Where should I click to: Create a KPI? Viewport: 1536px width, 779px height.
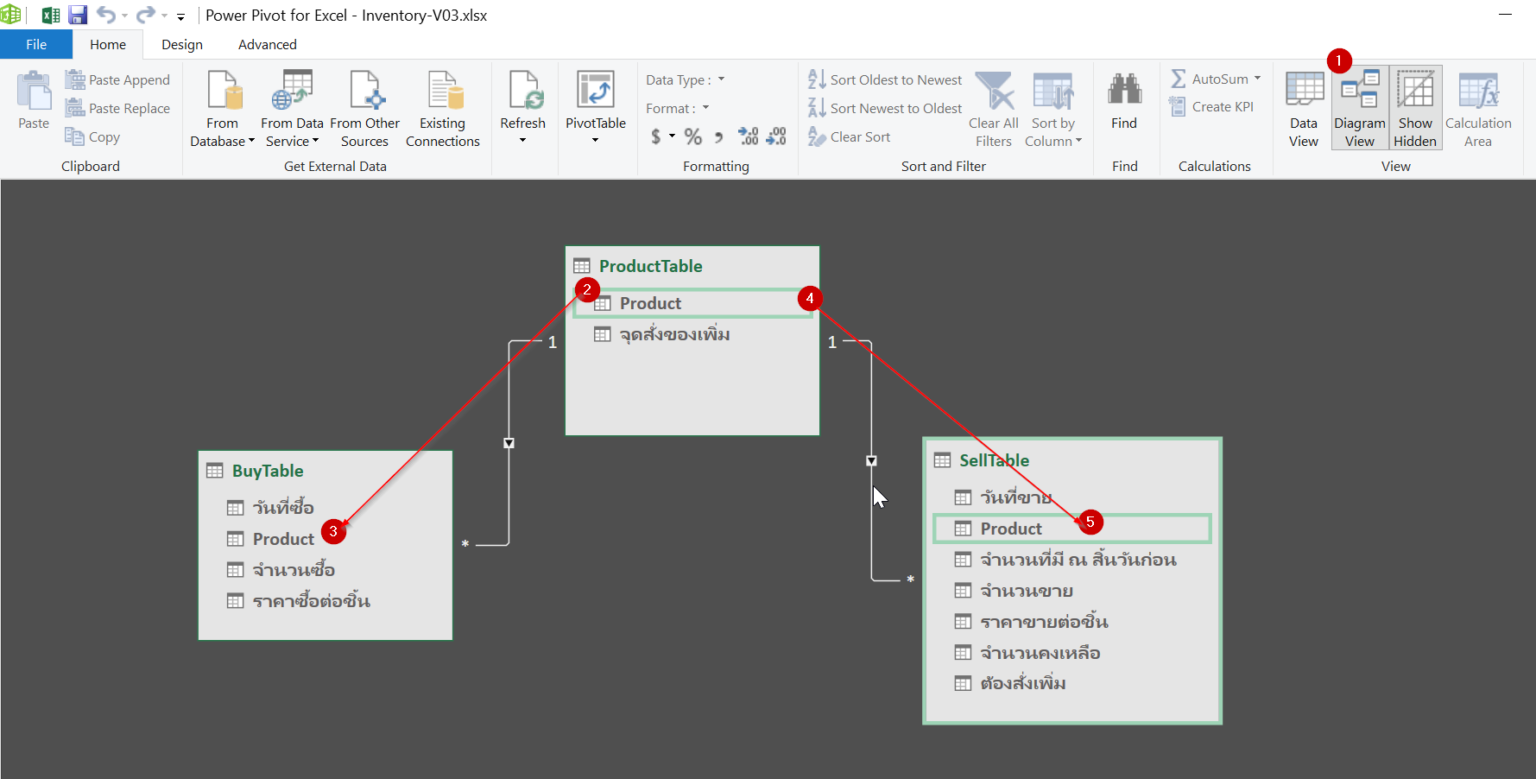1215,106
